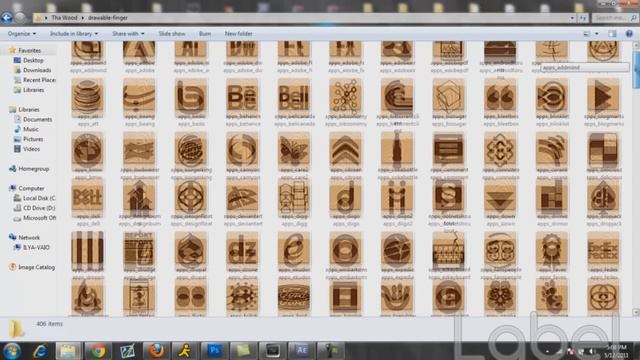
Task: Change your view icon button
Action: [x=587, y=34]
